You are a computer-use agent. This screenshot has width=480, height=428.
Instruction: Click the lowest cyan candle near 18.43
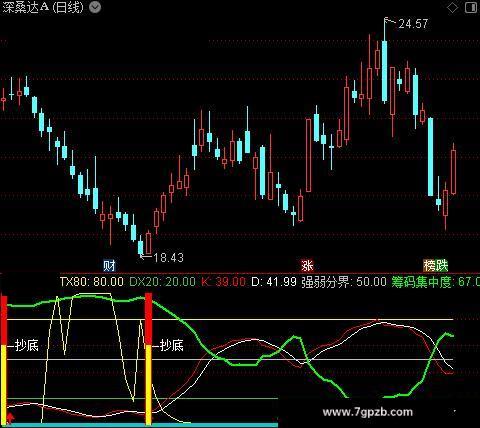point(141,248)
